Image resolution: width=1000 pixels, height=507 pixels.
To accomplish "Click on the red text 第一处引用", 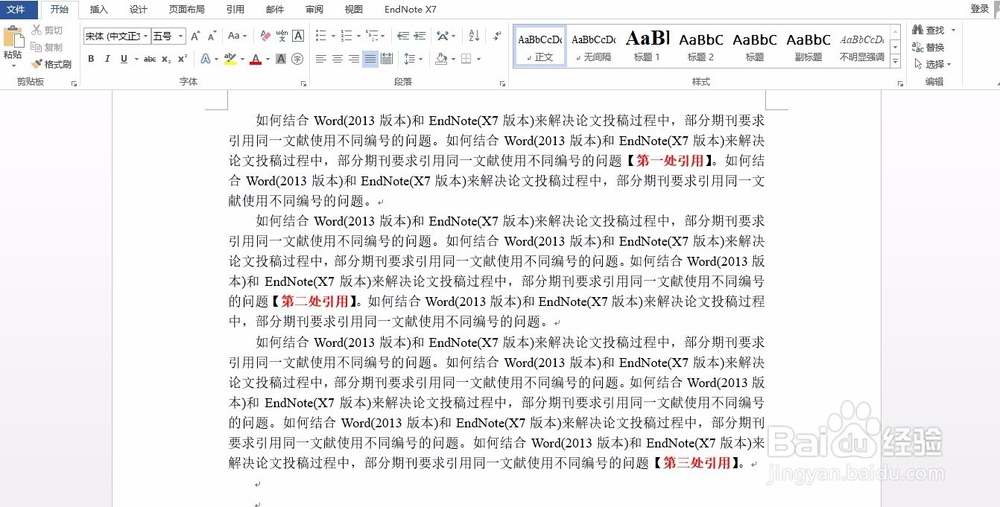I will tap(670, 161).
